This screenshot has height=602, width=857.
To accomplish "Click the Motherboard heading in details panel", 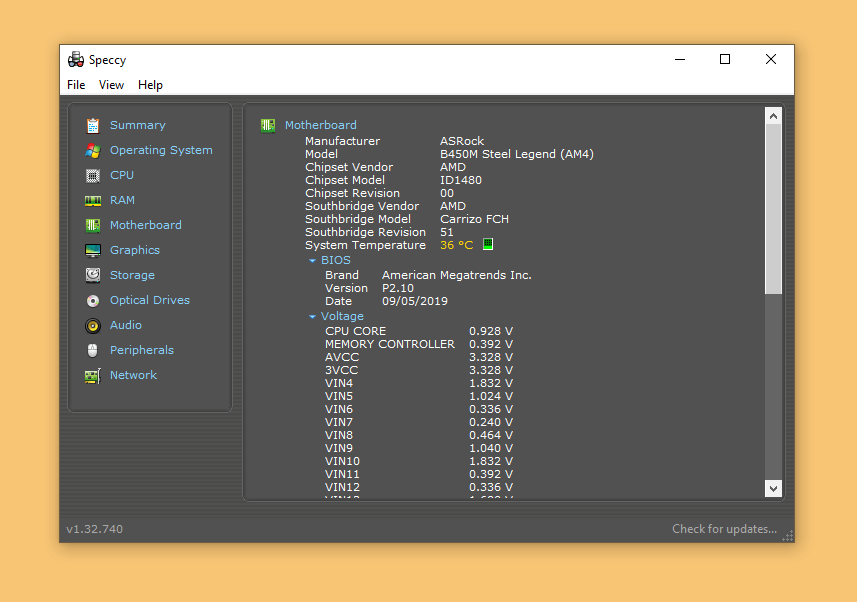I will 321,125.
